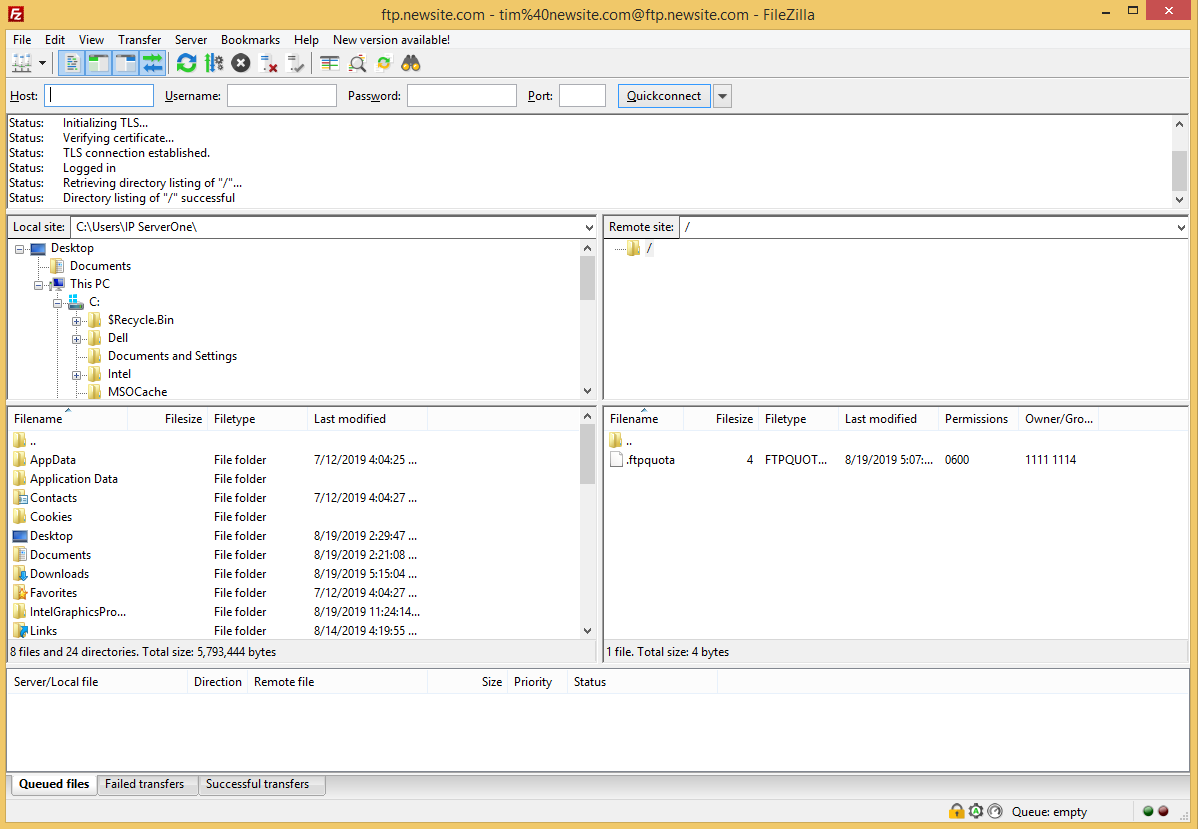Image resolution: width=1198 pixels, height=829 pixels.
Task: Select Desktop folder icon in local list
Action: pyautogui.click(x=20, y=536)
